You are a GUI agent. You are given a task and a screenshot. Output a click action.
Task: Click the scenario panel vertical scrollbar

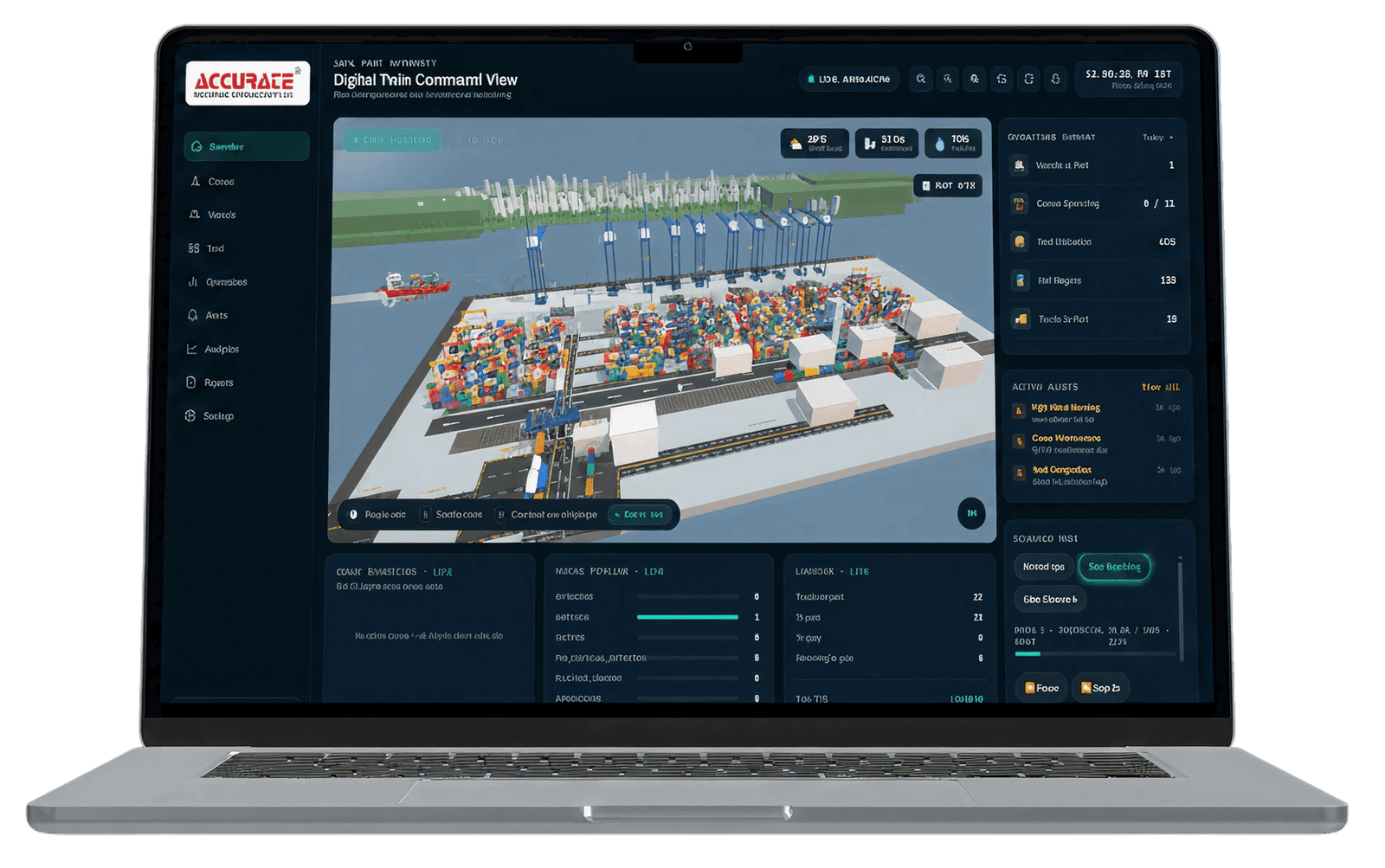(x=1181, y=610)
